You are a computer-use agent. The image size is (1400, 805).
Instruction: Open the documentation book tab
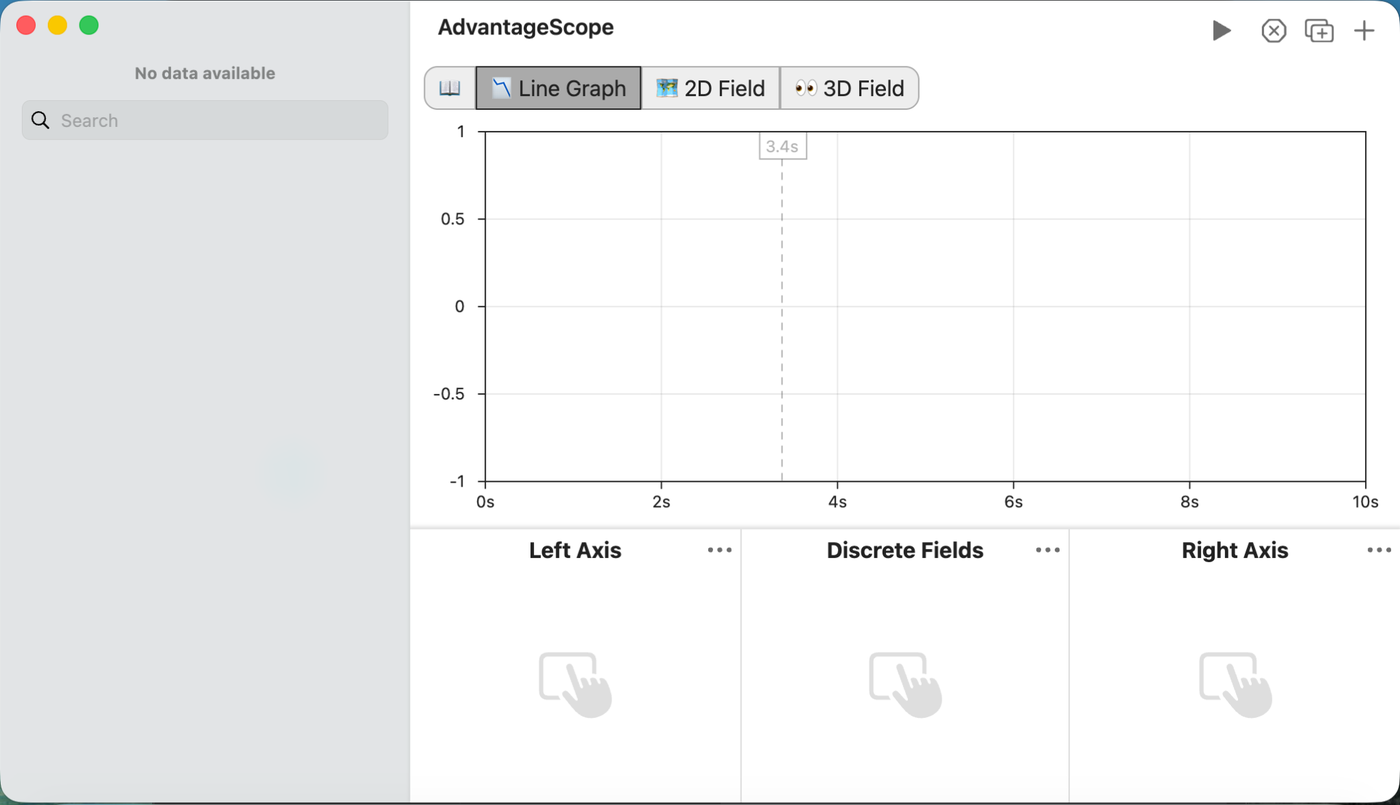(450, 88)
